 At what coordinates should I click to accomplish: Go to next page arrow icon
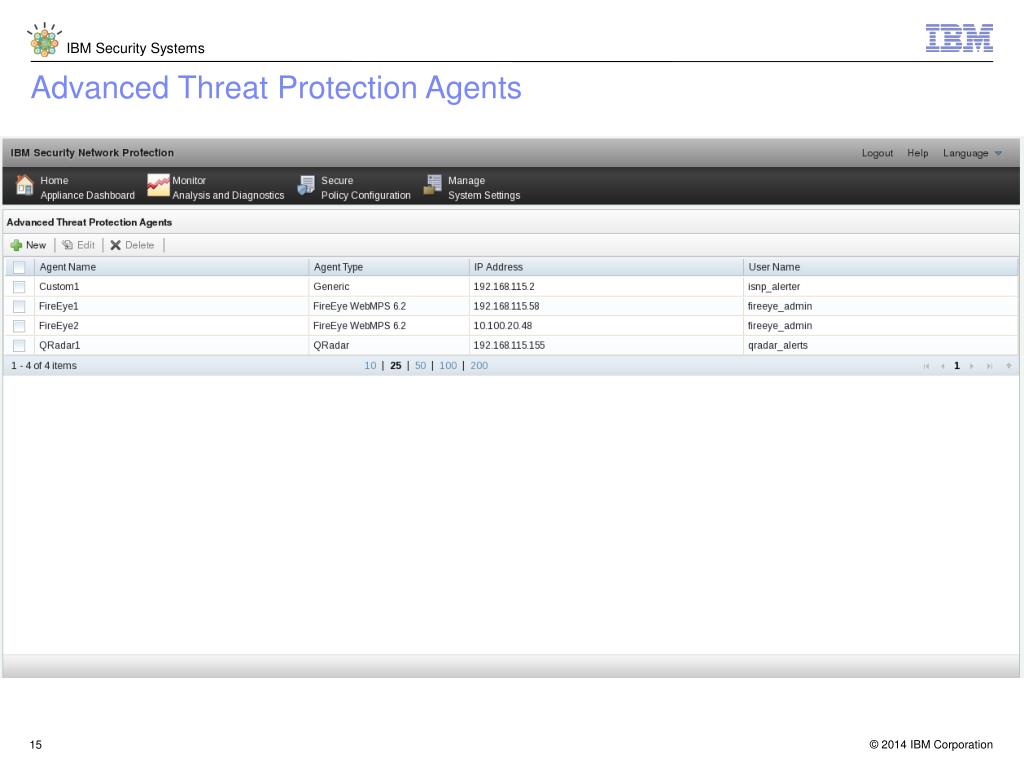tap(972, 366)
